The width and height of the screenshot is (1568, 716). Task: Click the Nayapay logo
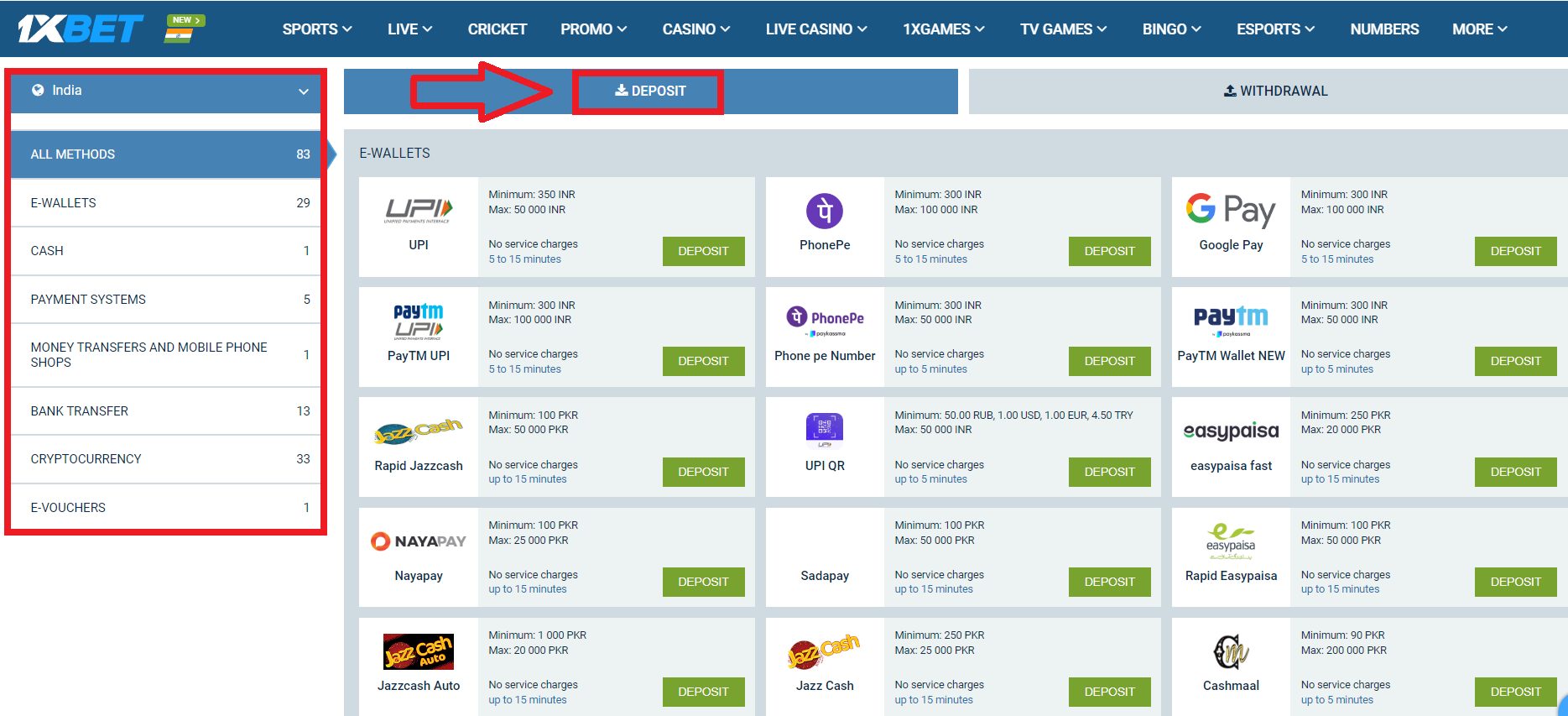pyautogui.click(x=419, y=541)
